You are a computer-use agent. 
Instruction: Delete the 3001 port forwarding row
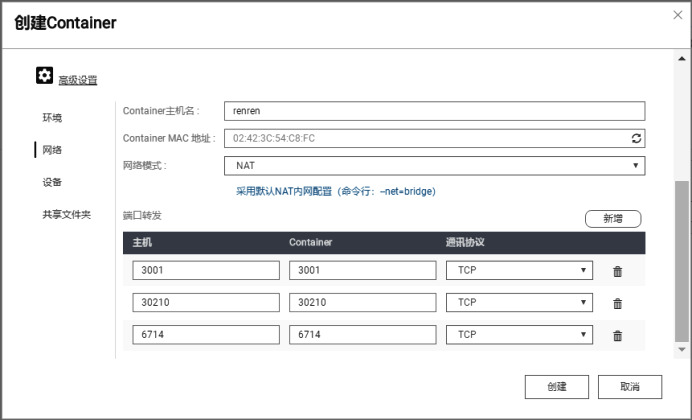pos(617,271)
